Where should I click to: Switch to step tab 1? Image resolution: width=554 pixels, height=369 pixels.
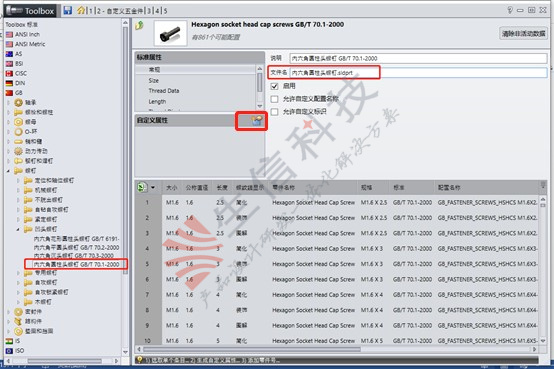tap(91, 11)
